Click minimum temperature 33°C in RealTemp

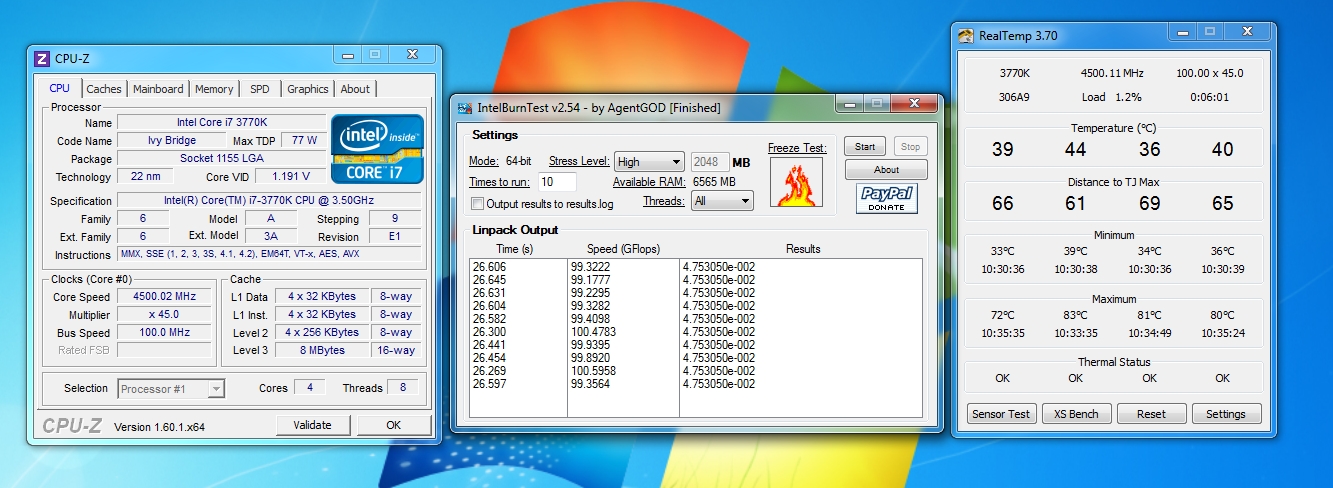(x=1002, y=252)
